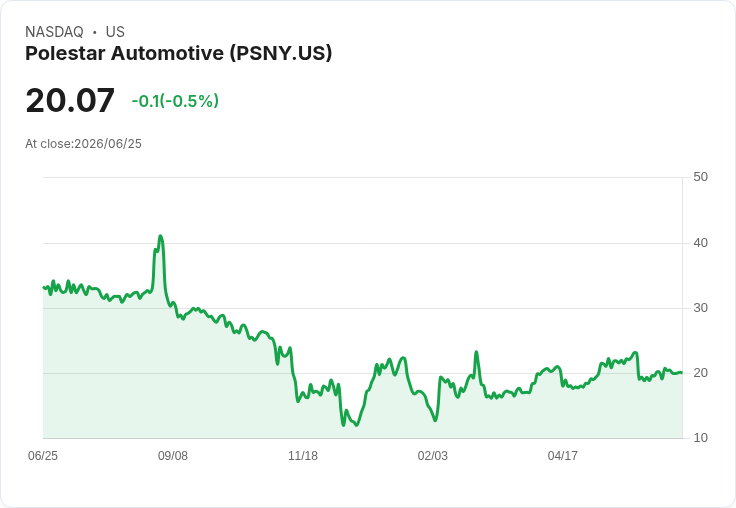Click the 20.07 current price
736x508 pixels.
[x=70, y=100]
